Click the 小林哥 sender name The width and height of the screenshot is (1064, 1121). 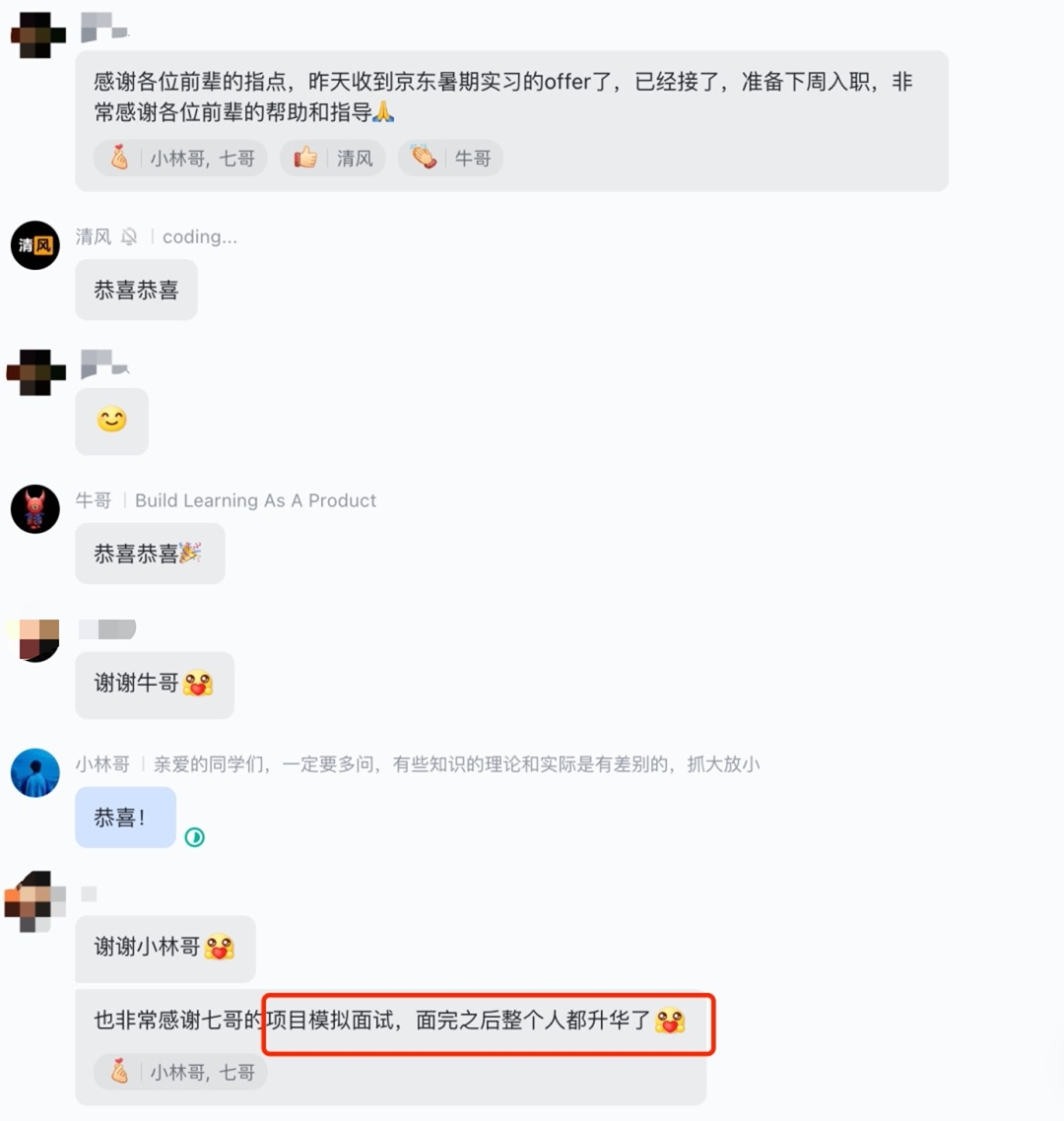pos(102,764)
